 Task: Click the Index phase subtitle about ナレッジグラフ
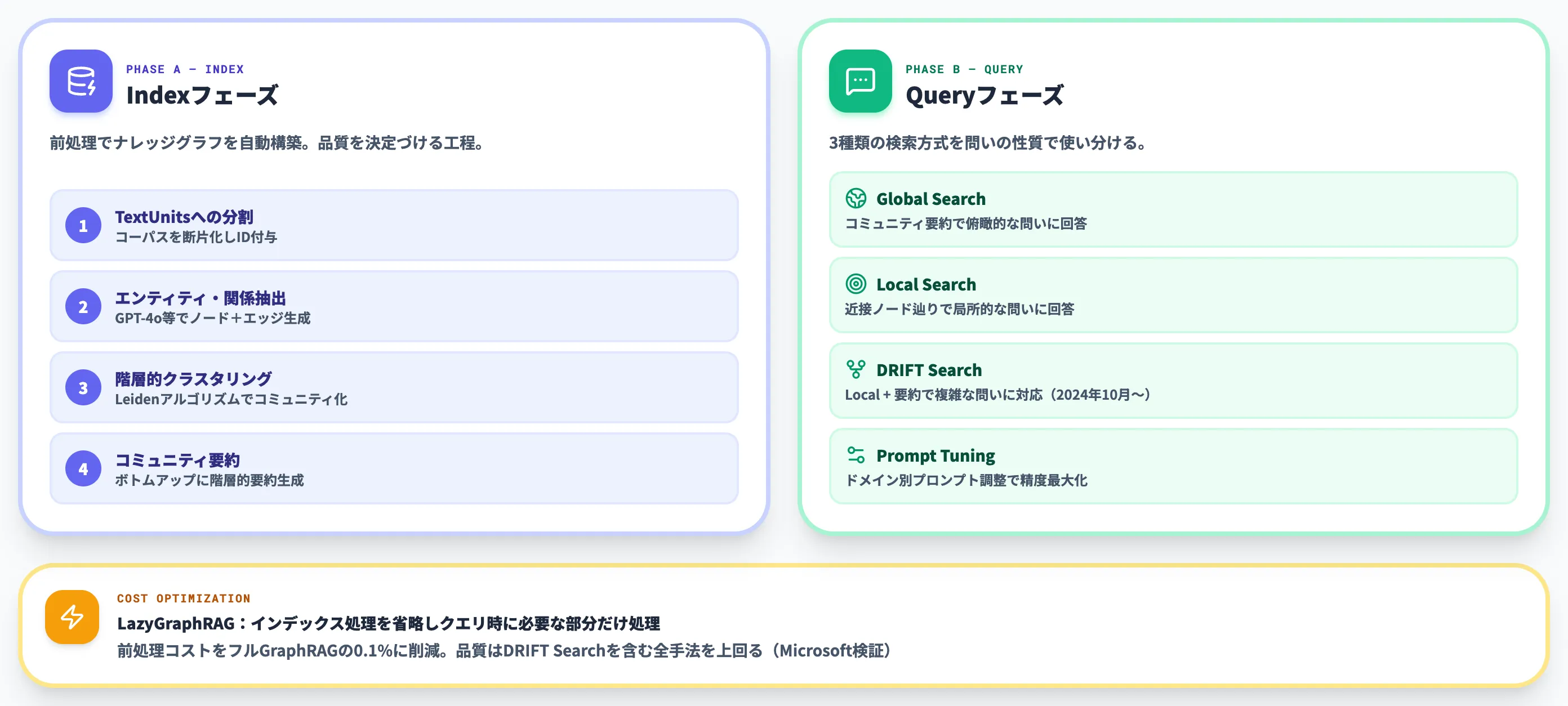click(269, 142)
